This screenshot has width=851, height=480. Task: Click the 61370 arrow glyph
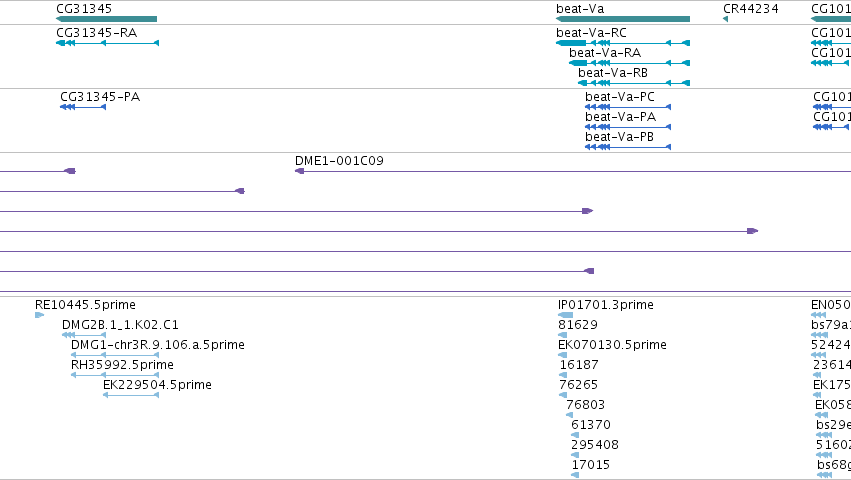pos(575,435)
